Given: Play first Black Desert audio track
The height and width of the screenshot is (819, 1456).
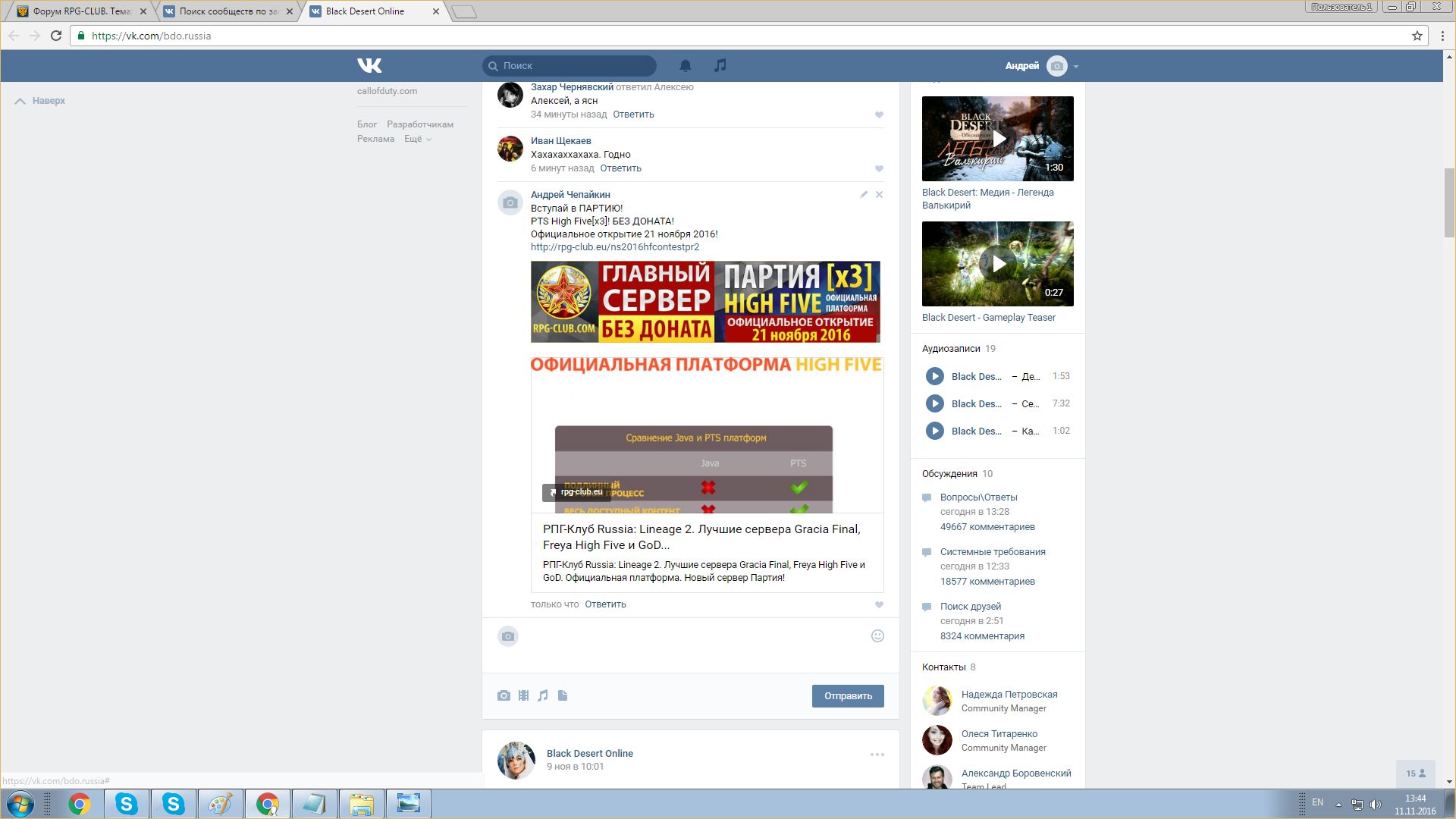Looking at the screenshot, I should [935, 376].
